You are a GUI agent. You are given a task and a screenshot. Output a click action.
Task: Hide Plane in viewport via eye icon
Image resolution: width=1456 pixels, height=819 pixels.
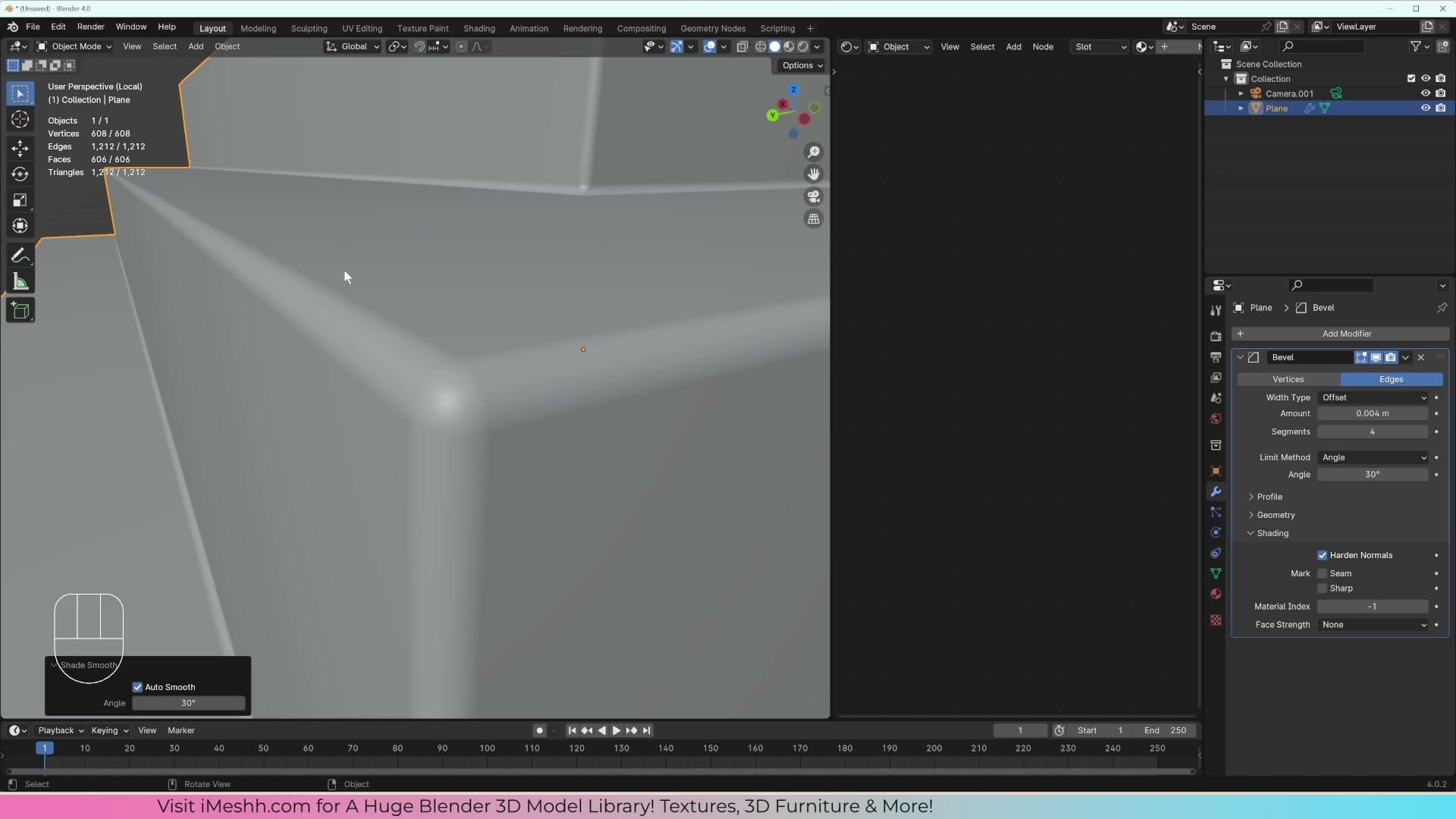(x=1425, y=108)
